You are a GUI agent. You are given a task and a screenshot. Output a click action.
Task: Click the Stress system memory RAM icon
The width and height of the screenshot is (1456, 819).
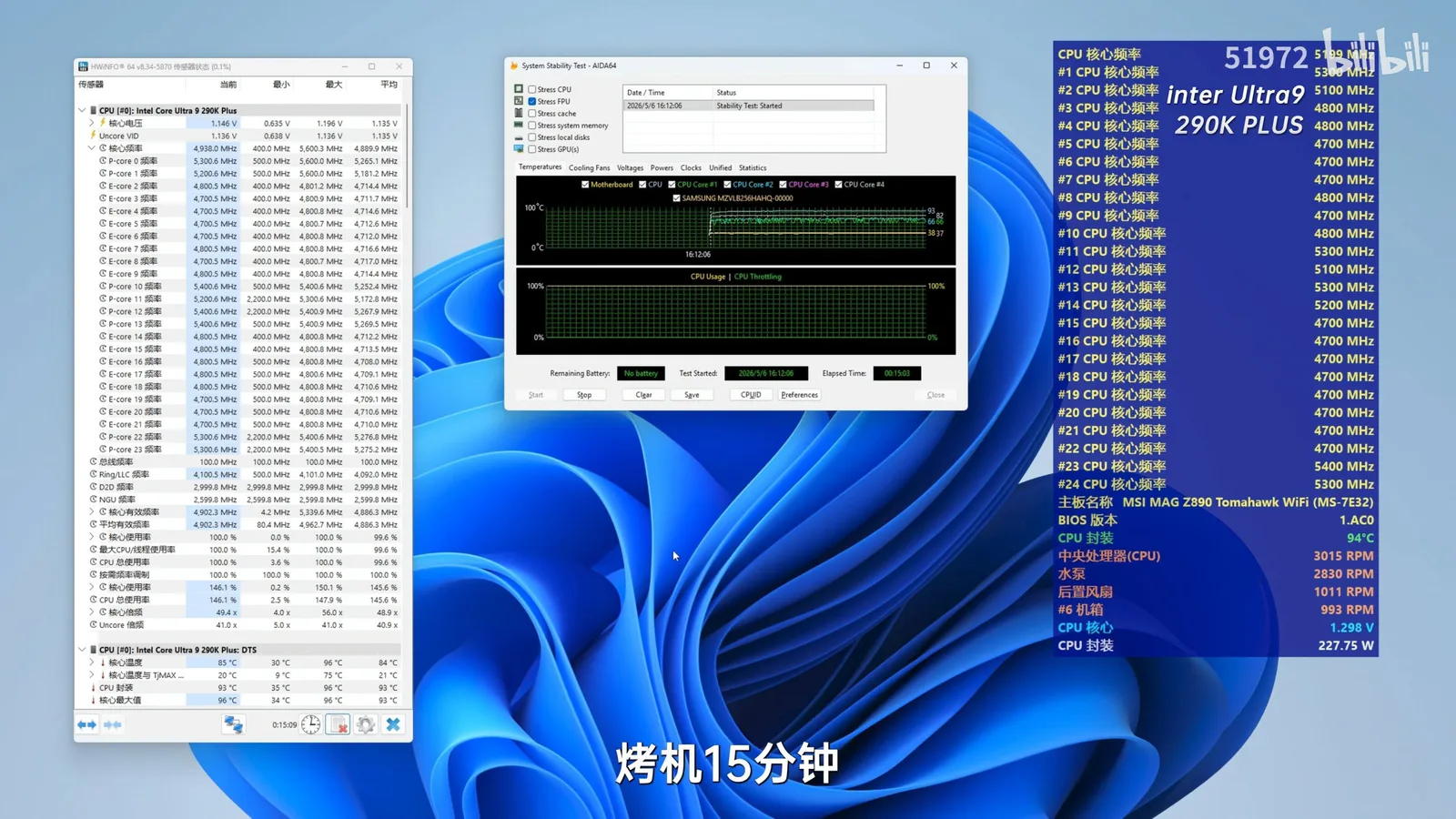tap(519, 125)
